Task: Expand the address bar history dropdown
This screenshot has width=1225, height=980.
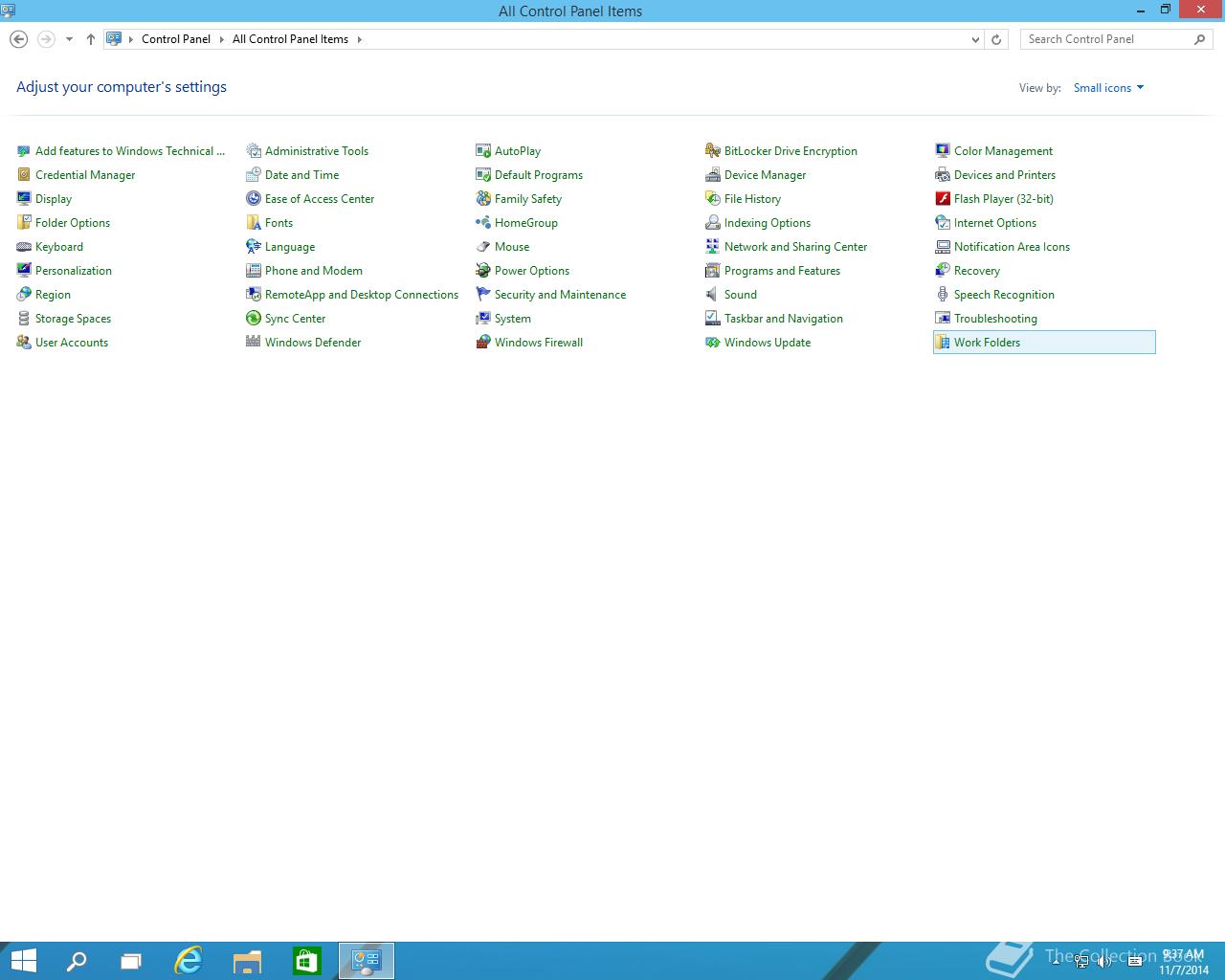Action: [975, 39]
